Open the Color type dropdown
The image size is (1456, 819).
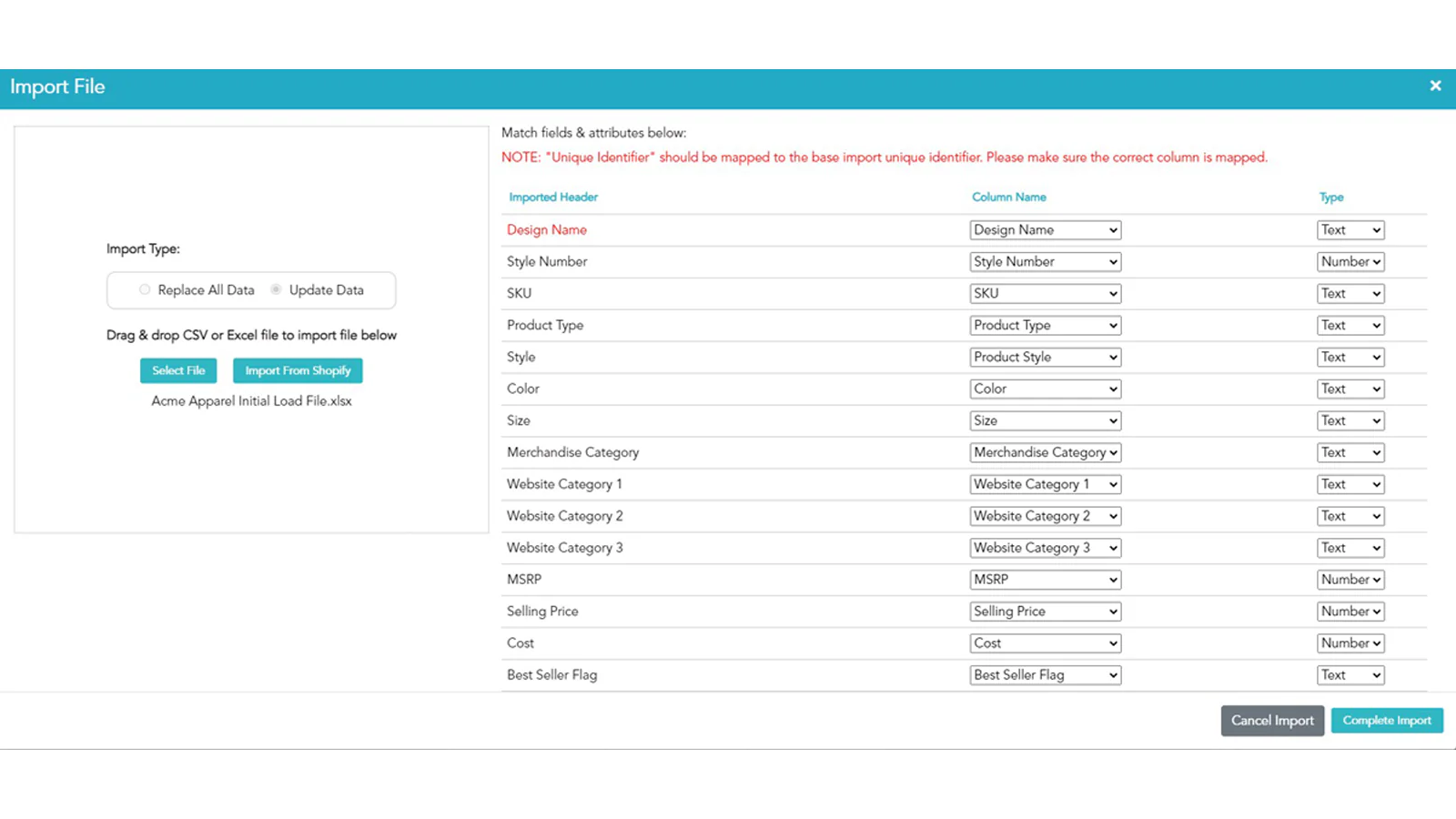pos(1350,389)
